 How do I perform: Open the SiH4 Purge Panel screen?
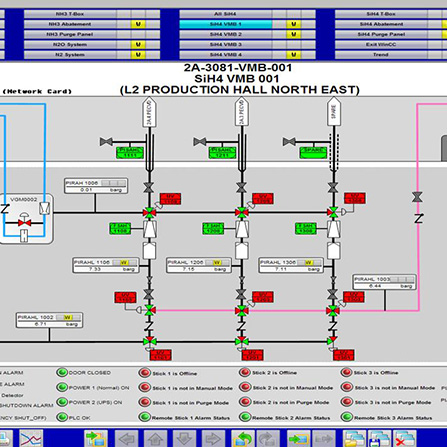coord(381,34)
